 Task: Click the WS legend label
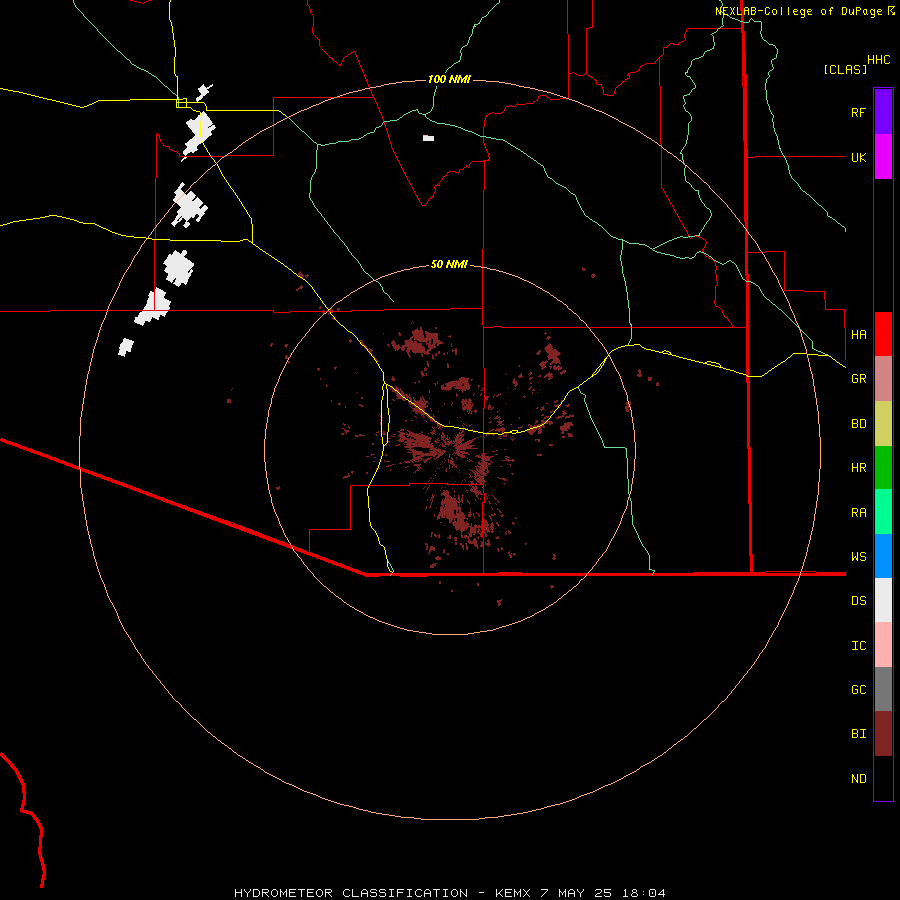(858, 557)
